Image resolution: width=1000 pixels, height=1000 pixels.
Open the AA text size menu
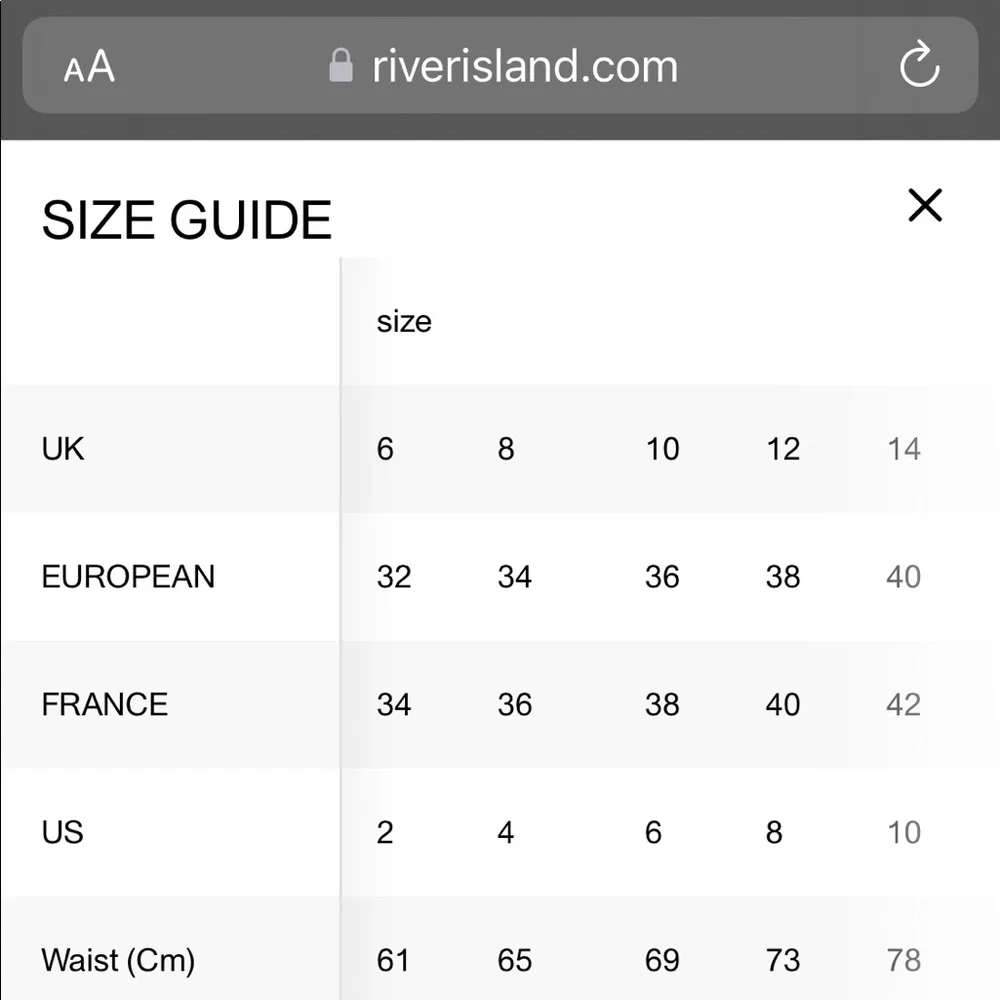89,66
